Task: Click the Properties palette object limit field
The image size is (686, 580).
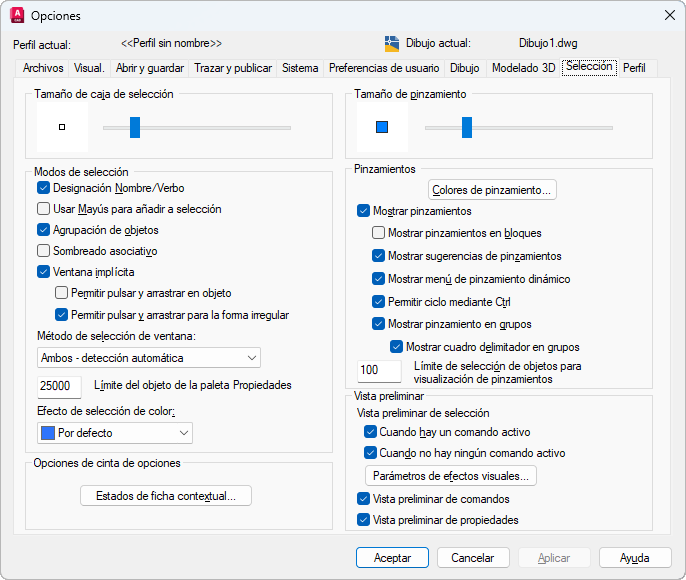Action: point(60,386)
